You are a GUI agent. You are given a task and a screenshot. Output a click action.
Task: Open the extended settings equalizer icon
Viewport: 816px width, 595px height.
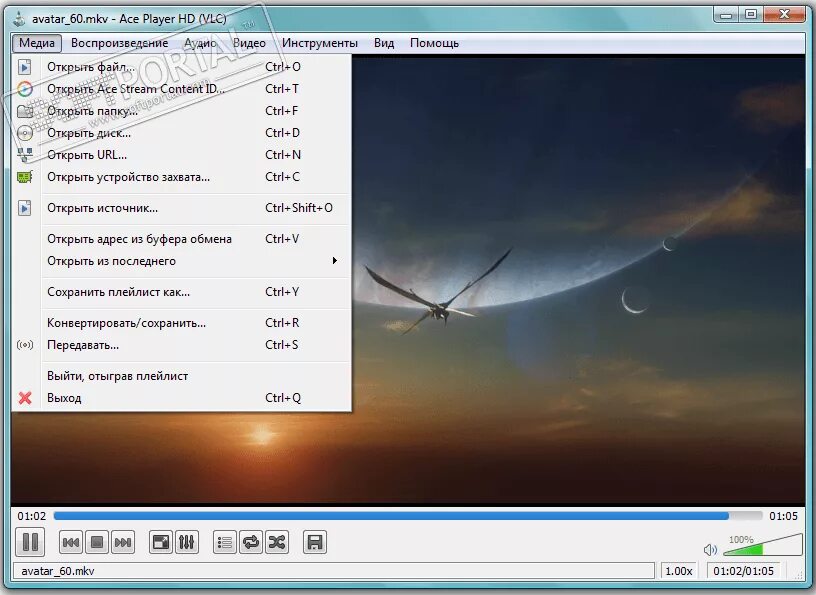[x=187, y=542]
